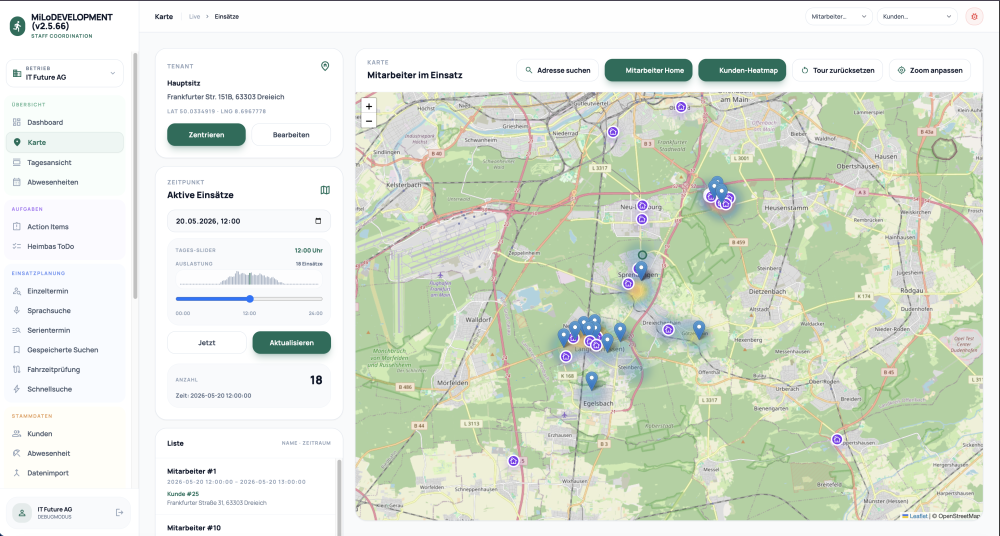Open Action Items
This screenshot has width=1000, height=536.
tap(65, 227)
